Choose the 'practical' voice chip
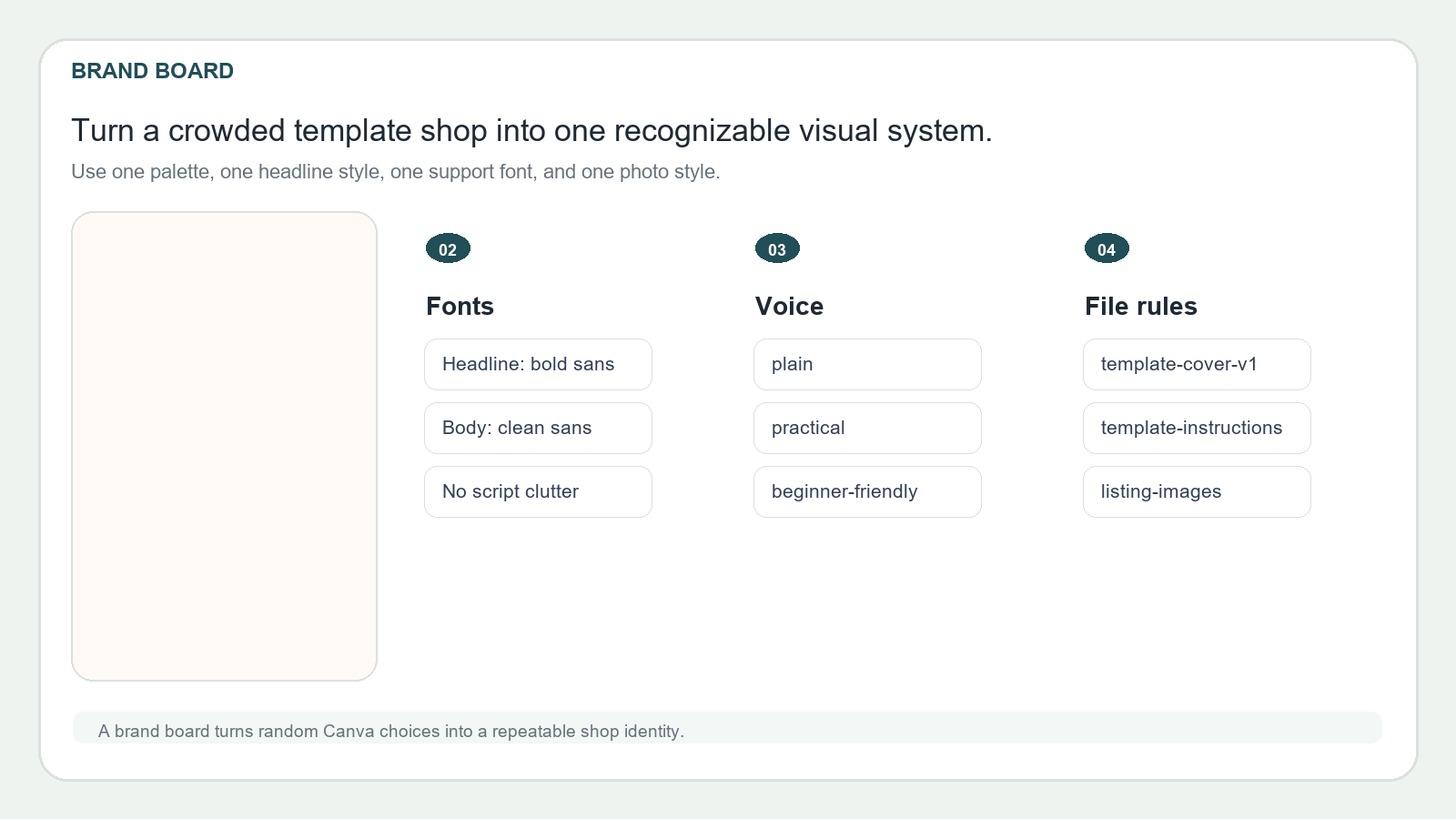Screen dimensions: 1456x819 pos(867,428)
